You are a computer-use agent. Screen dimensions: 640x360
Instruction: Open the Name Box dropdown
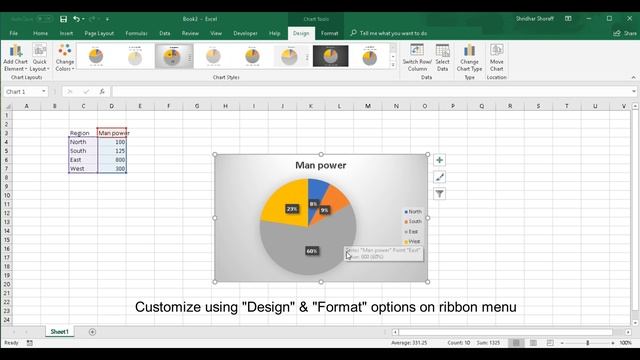43,91
